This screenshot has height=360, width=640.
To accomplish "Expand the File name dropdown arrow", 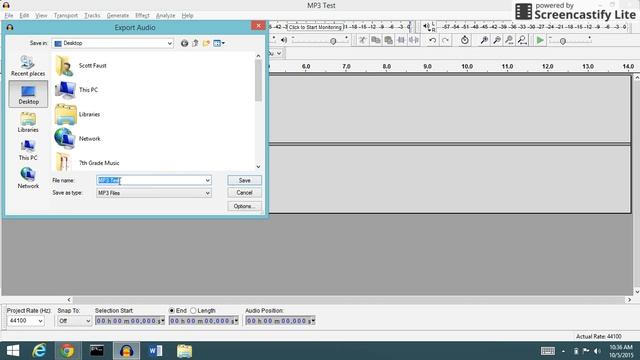I will 207,180.
